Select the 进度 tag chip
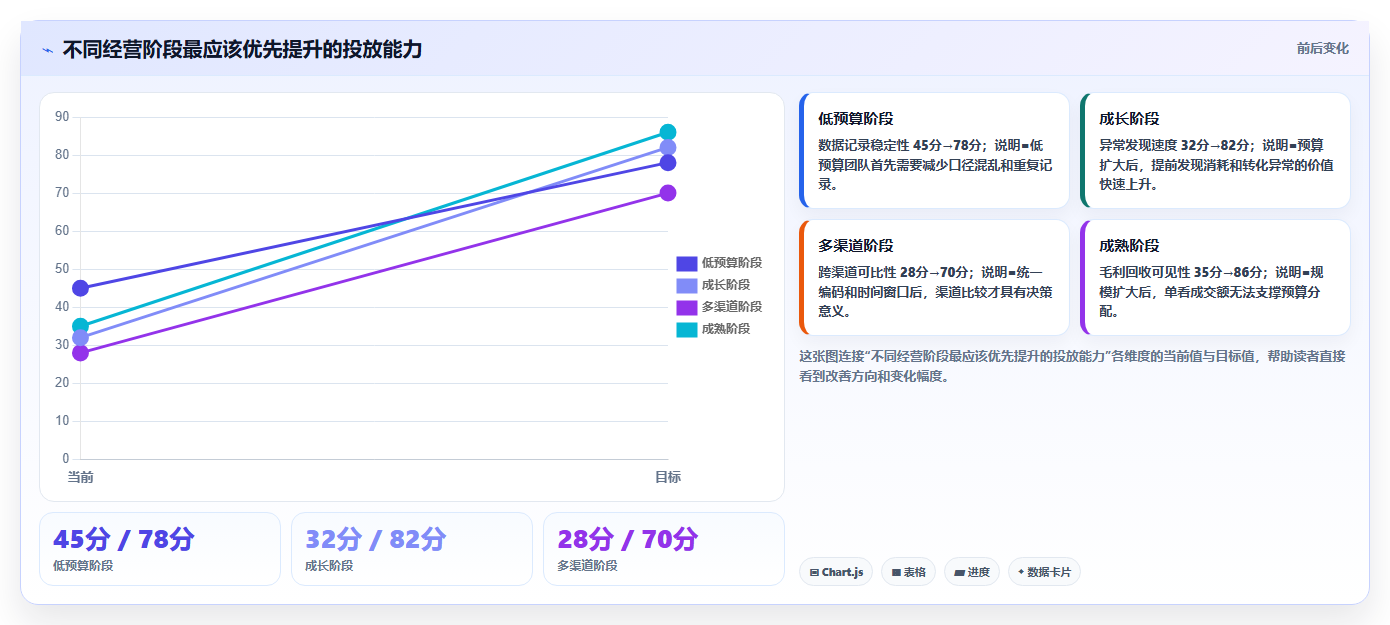This screenshot has height=625, width=1390. pyautogui.click(x=971, y=572)
